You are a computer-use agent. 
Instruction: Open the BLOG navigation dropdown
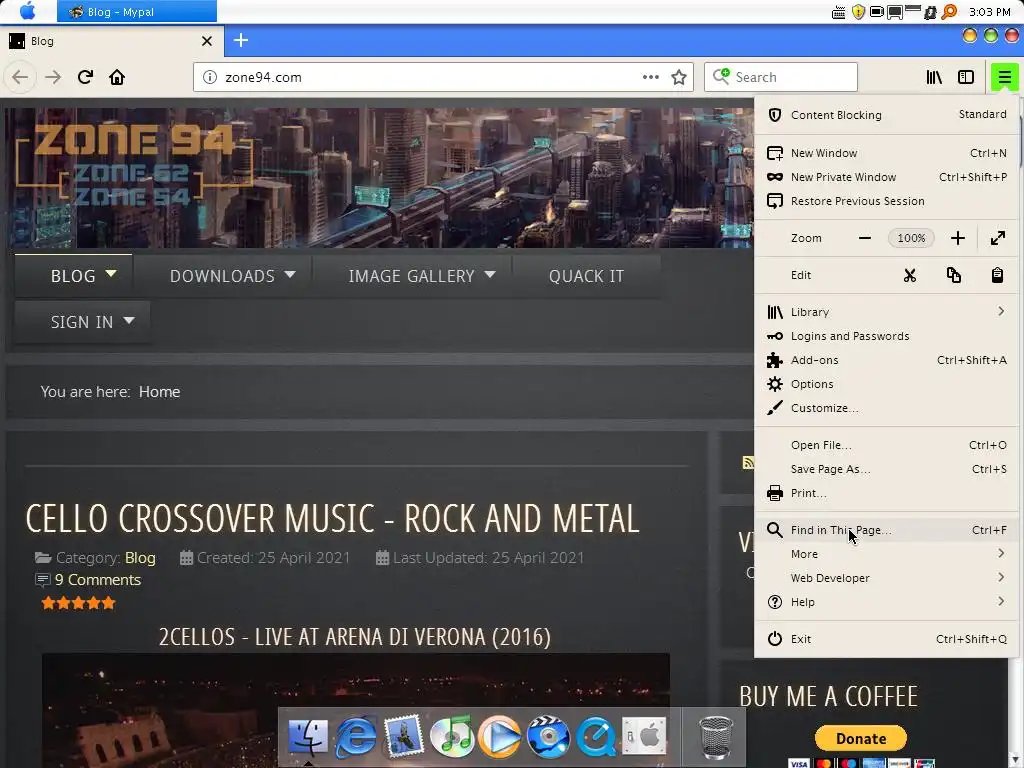(x=74, y=276)
